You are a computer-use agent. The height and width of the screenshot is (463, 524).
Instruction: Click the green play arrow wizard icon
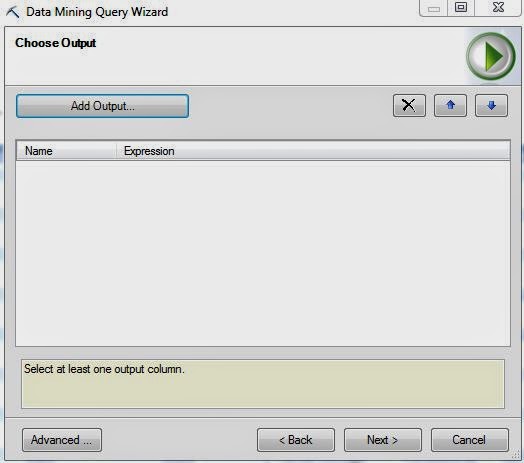(491, 56)
